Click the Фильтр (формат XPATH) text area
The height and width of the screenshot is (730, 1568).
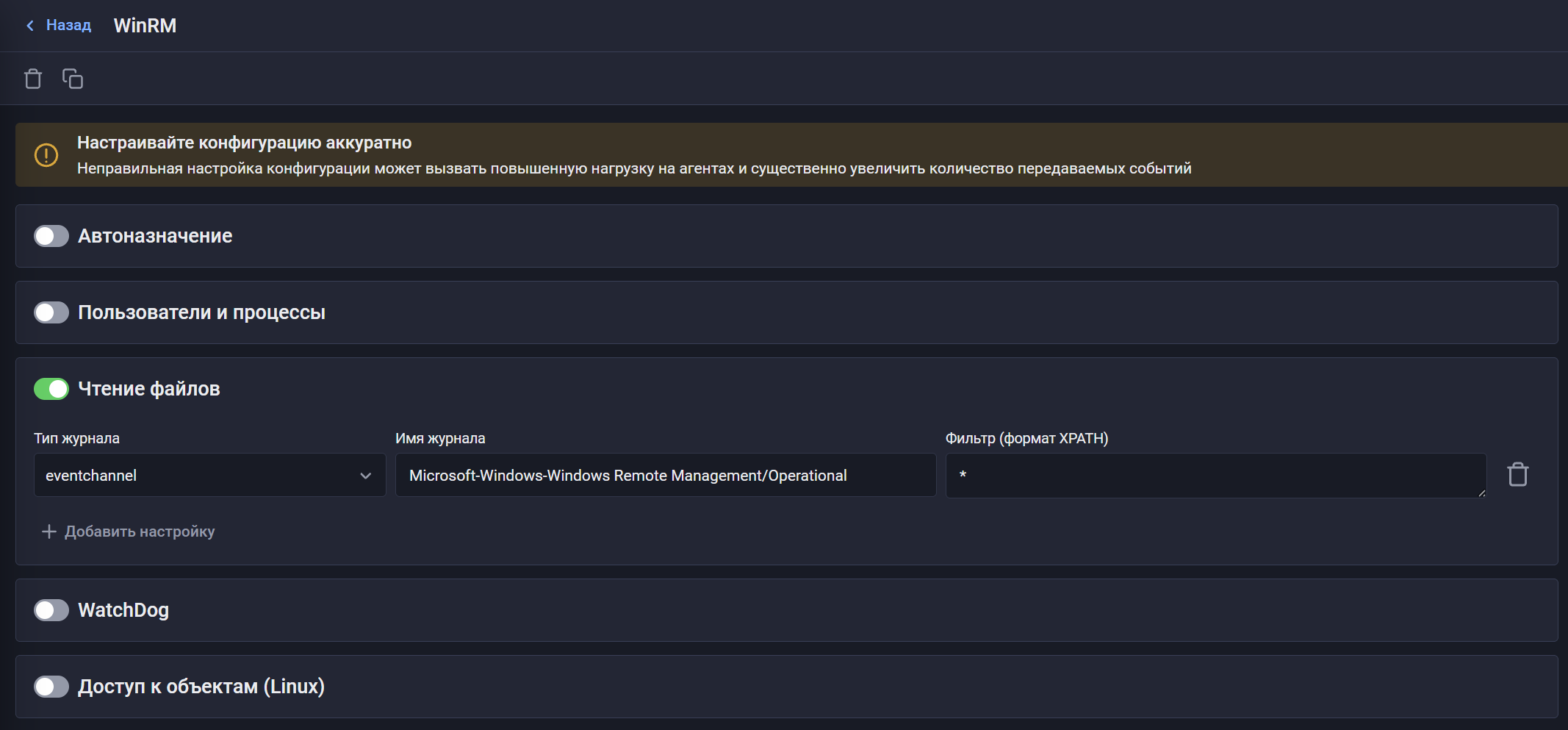click(1216, 476)
